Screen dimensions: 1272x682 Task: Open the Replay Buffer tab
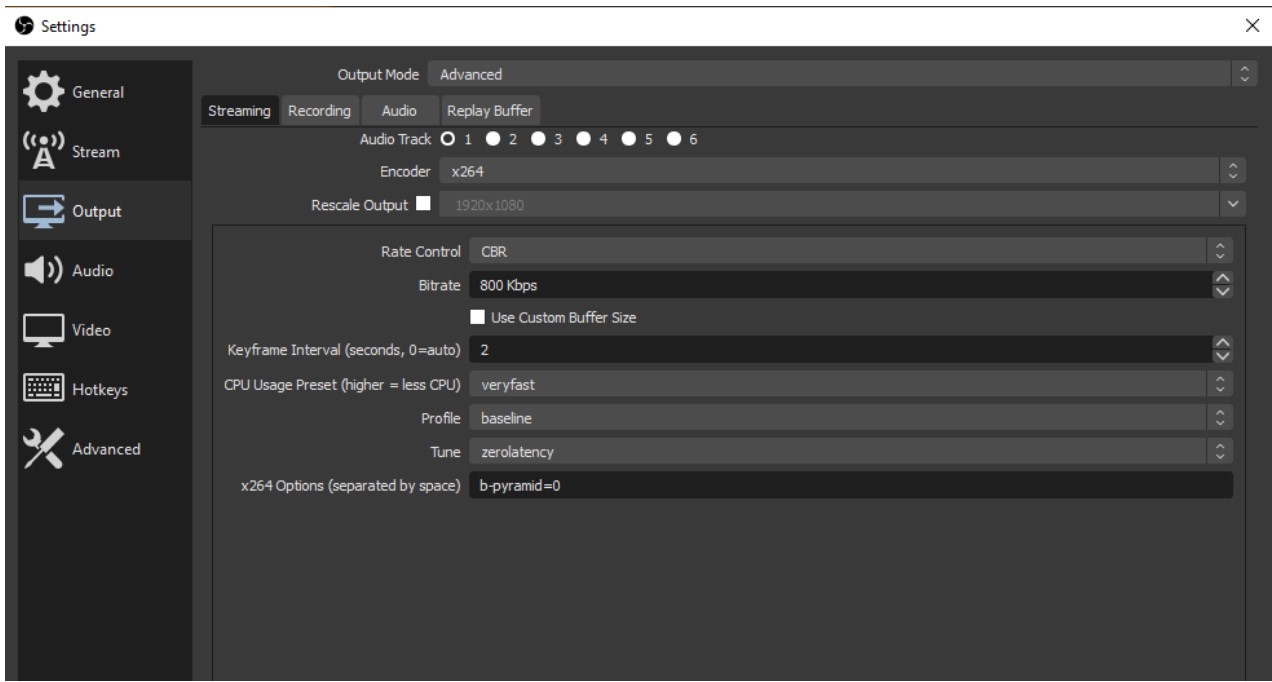pos(490,111)
